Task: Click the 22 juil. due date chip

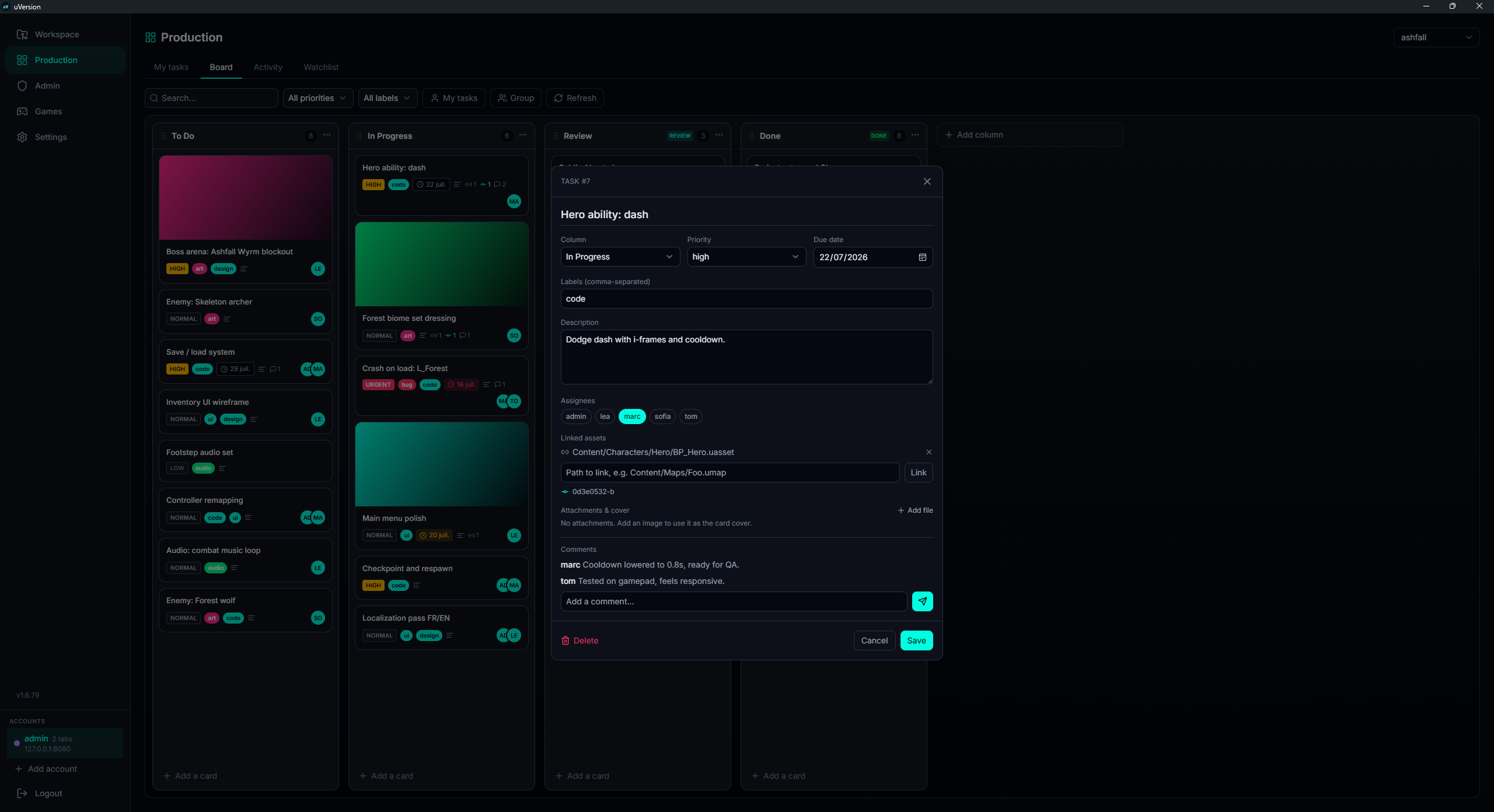Action: click(x=431, y=184)
